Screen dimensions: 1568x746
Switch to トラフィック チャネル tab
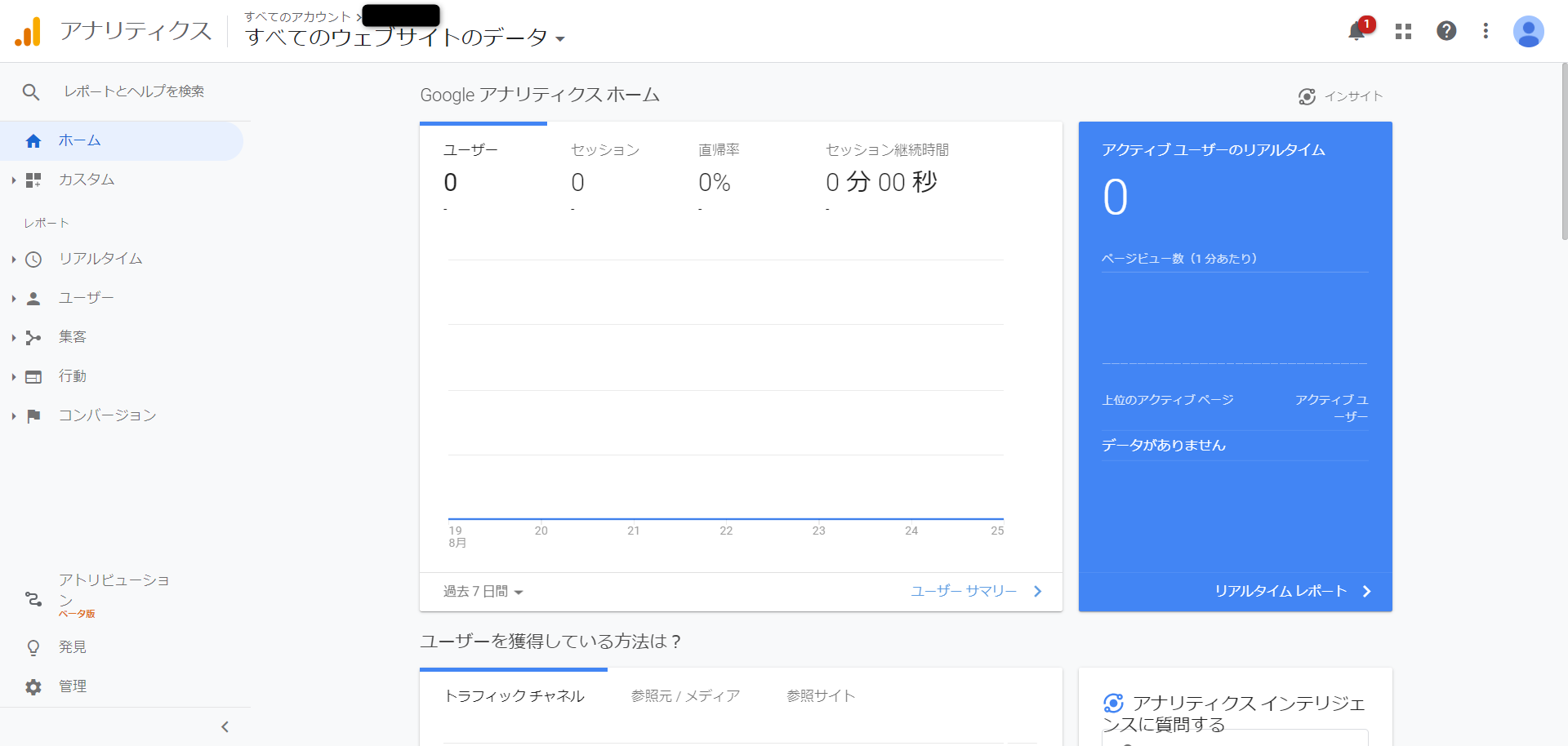click(x=514, y=696)
